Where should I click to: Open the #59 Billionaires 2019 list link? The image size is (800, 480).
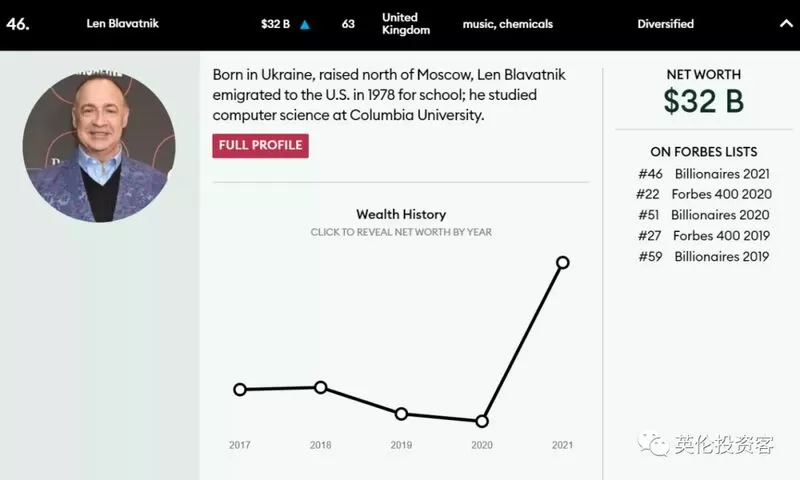704,257
